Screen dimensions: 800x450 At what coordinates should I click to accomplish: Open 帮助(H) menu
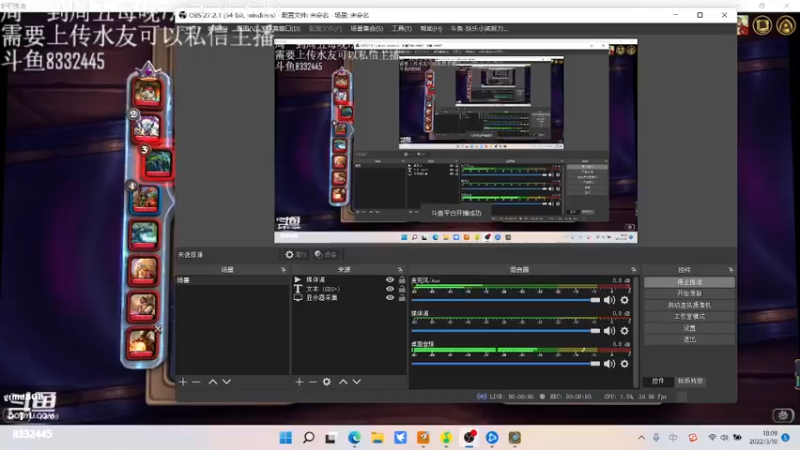point(431,29)
